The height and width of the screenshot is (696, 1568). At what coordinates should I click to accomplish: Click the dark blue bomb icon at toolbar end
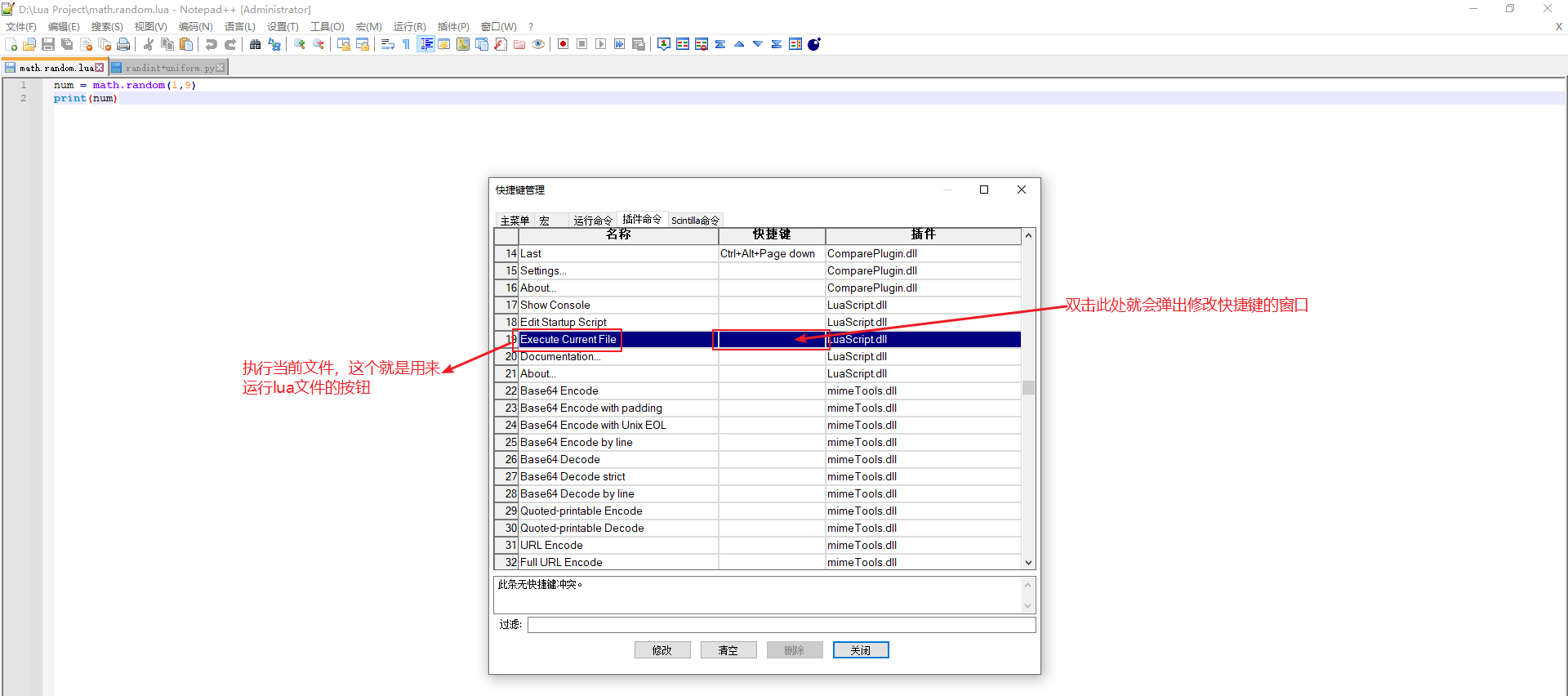814,44
